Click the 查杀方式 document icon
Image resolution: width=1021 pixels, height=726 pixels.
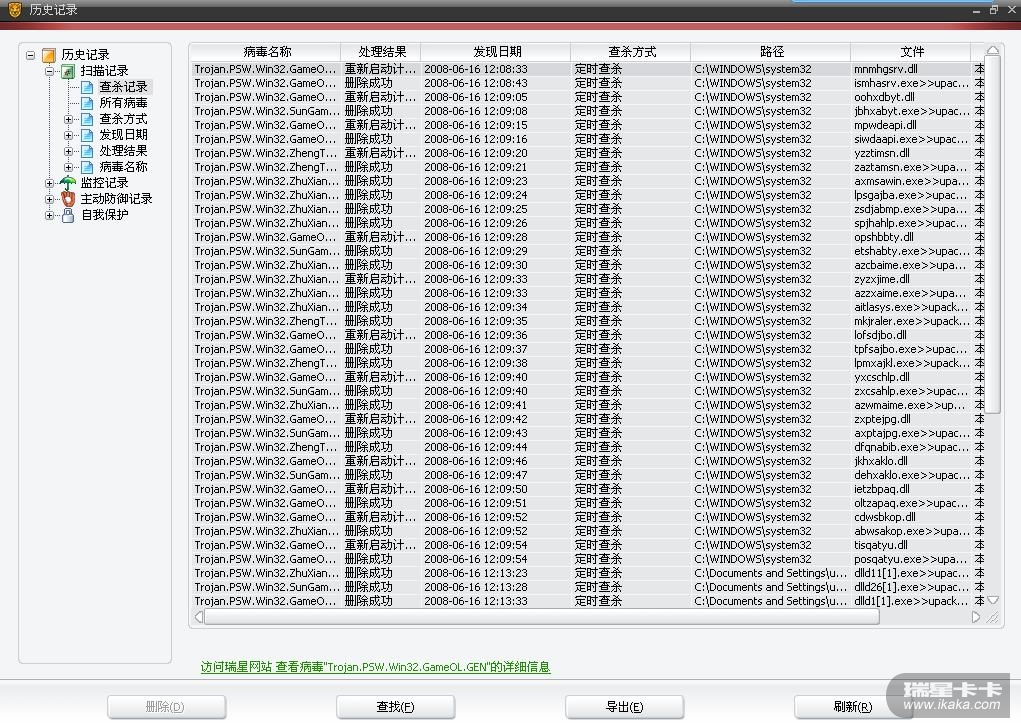tap(87, 119)
